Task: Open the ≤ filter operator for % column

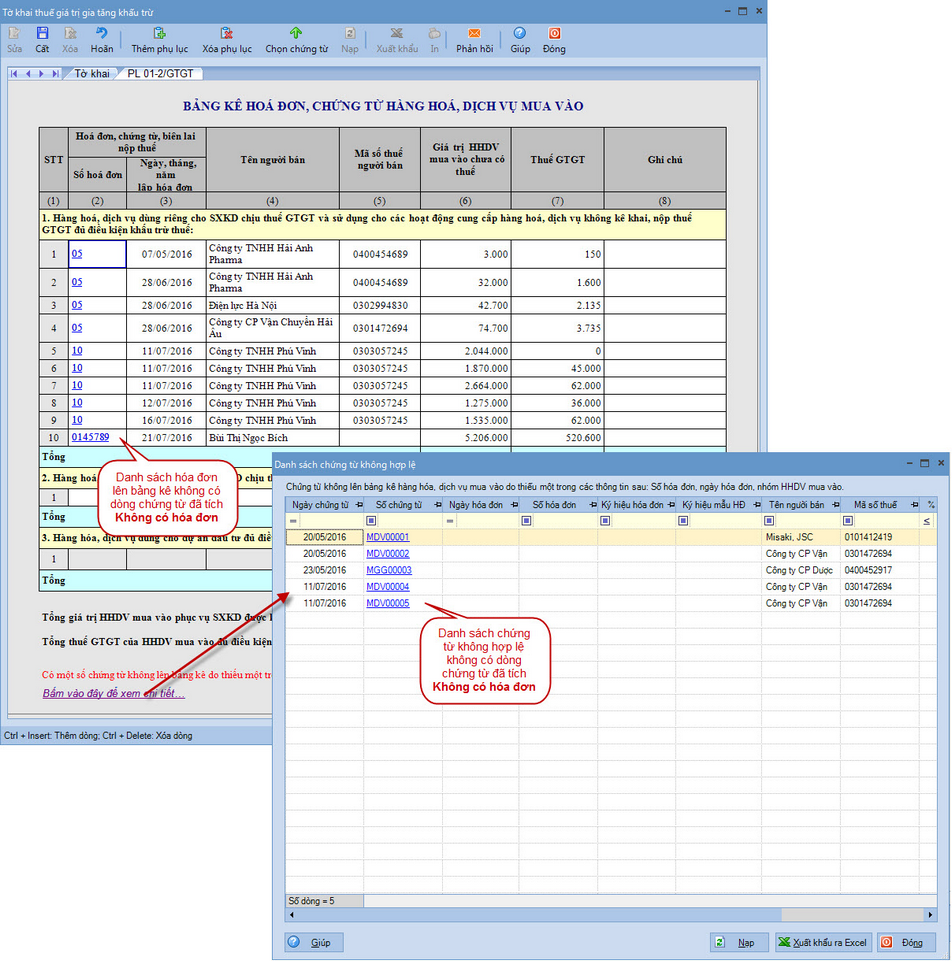Action: tap(927, 521)
